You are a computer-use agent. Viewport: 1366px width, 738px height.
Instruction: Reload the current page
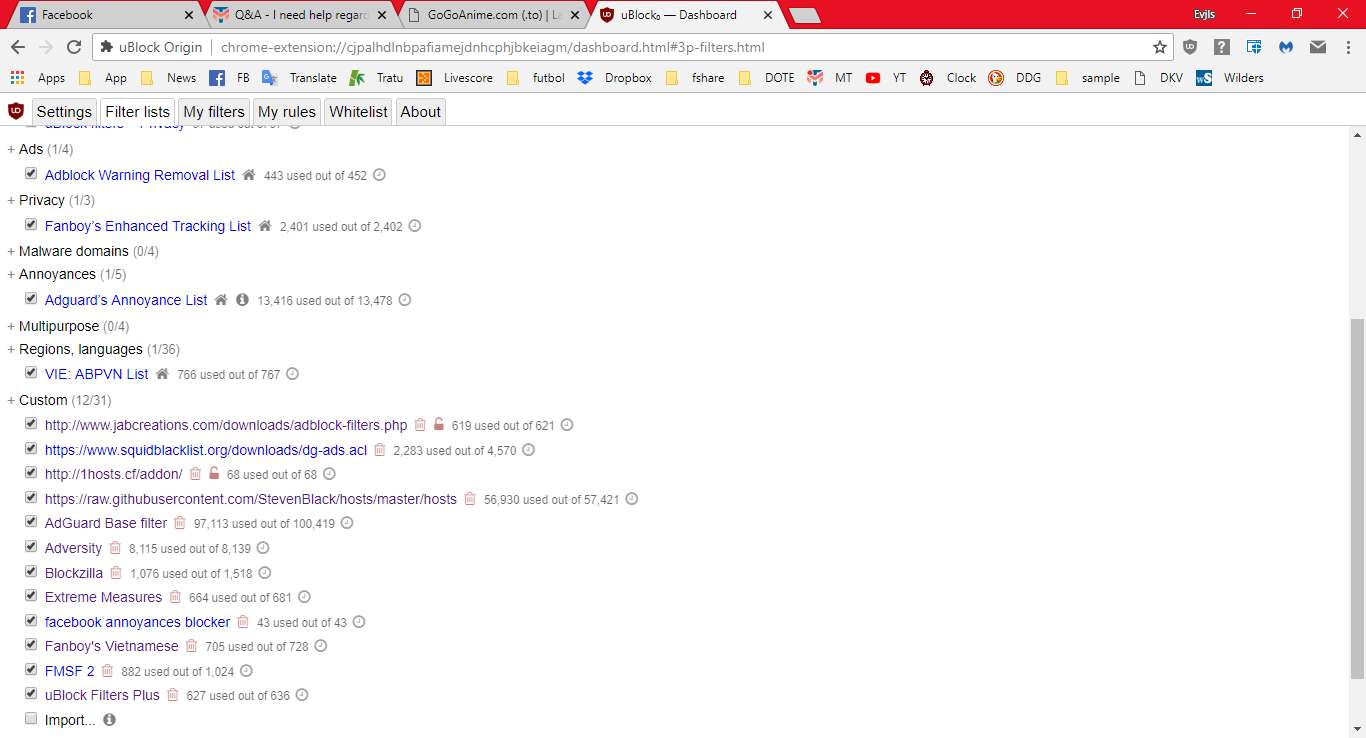(74, 47)
